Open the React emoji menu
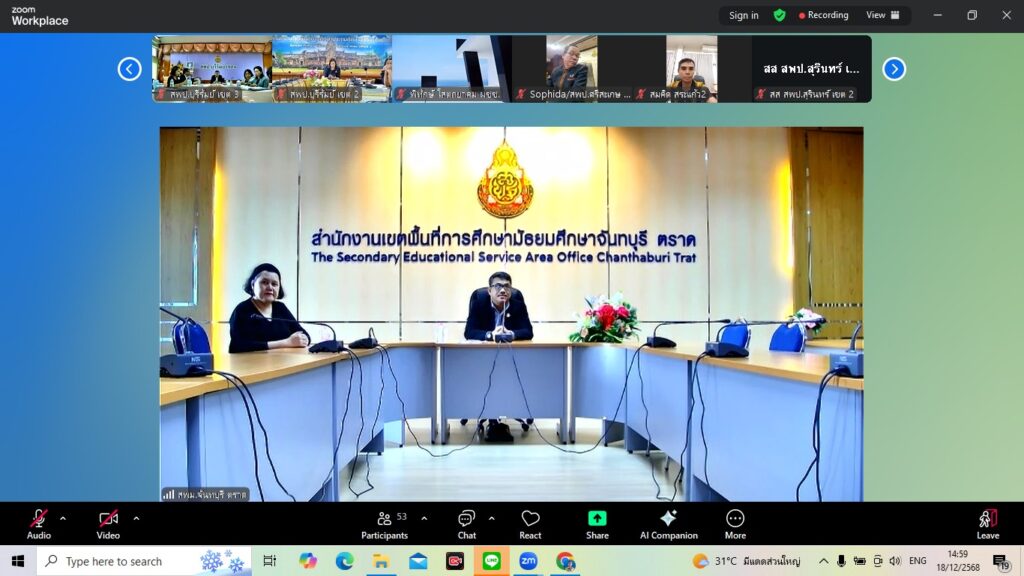 click(x=530, y=519)
